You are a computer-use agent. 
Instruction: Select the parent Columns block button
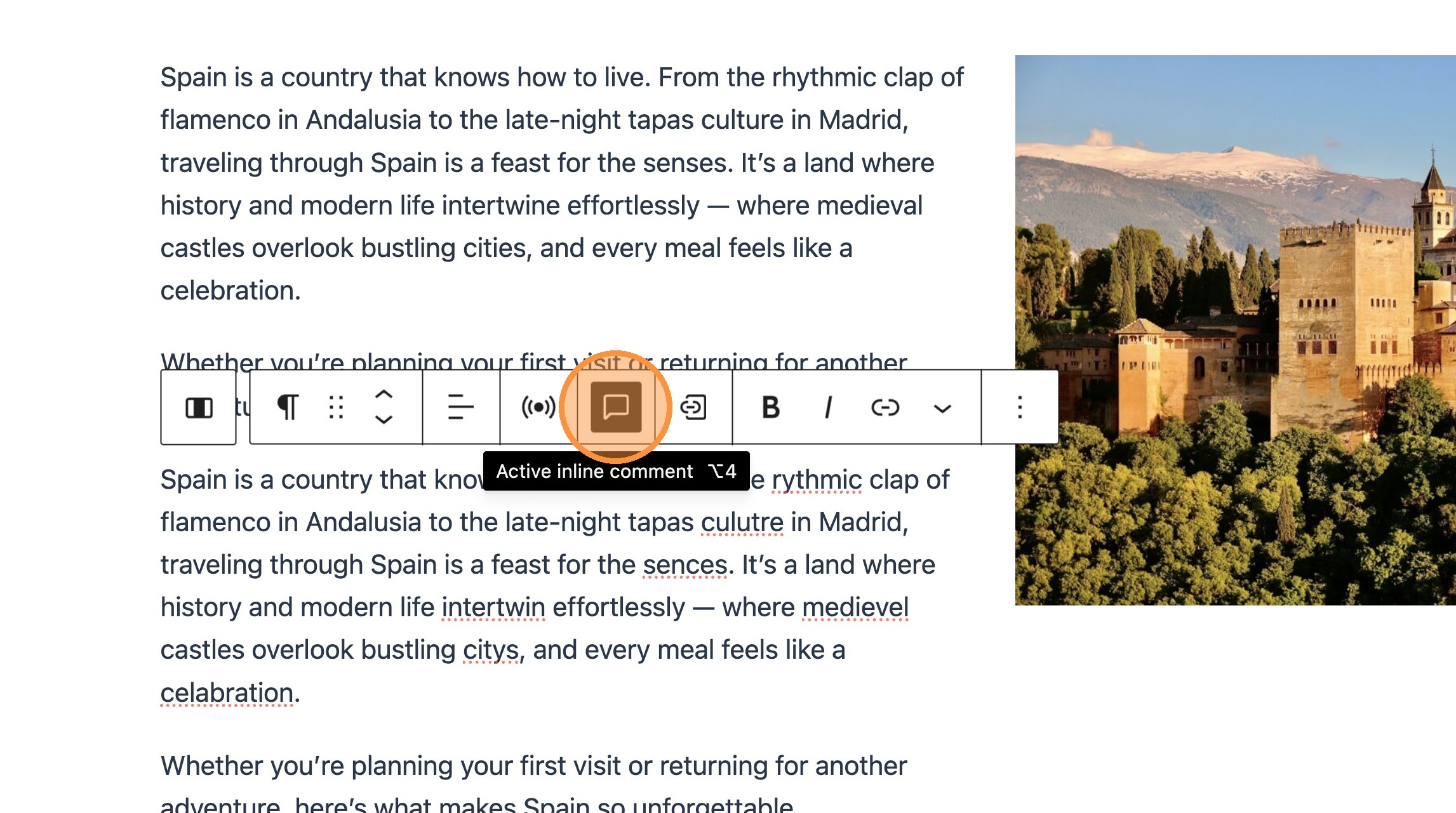pos(199,407)
